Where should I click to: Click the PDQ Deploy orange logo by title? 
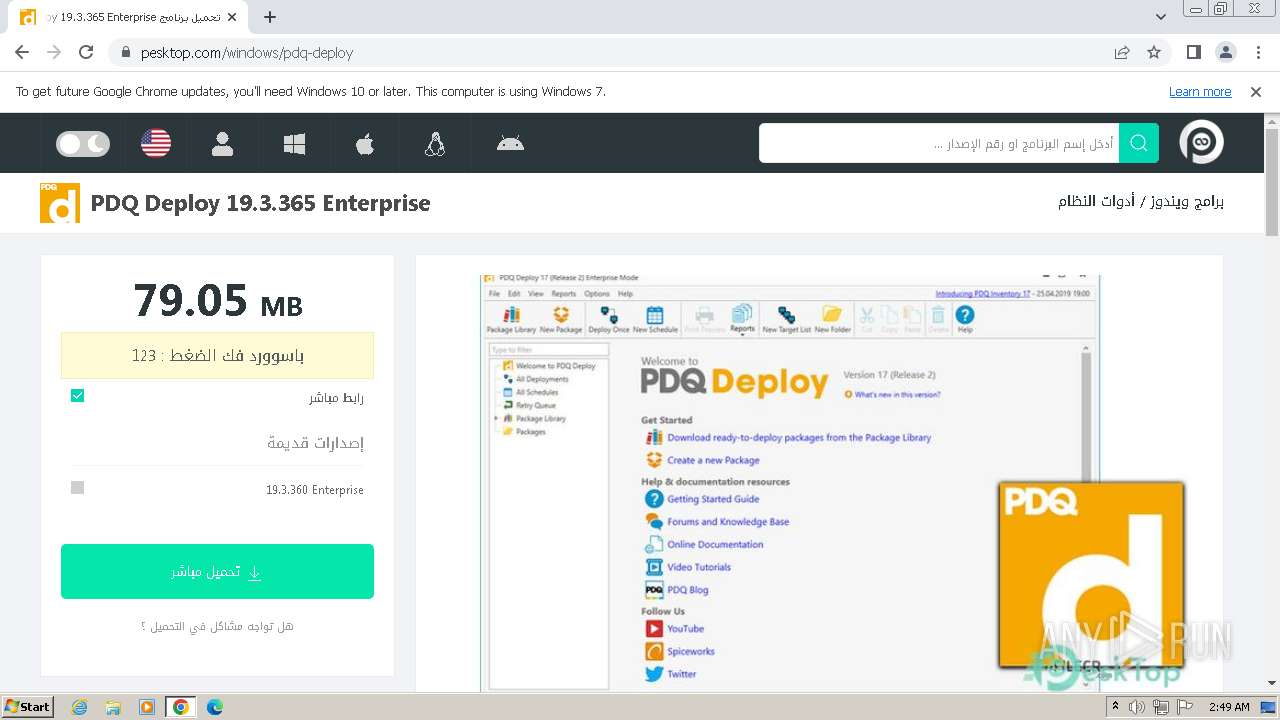60,203
